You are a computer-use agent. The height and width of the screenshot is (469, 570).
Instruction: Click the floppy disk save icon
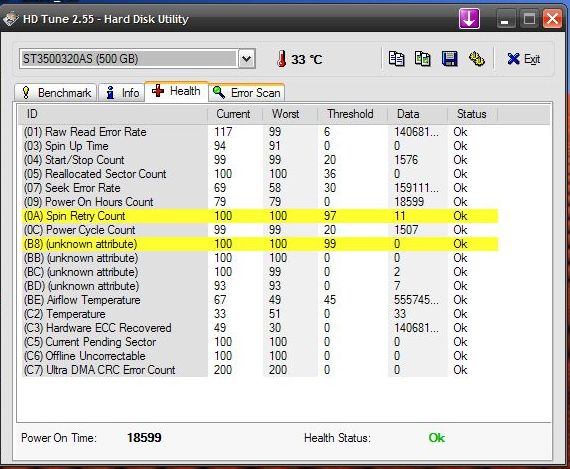point(450,59)
